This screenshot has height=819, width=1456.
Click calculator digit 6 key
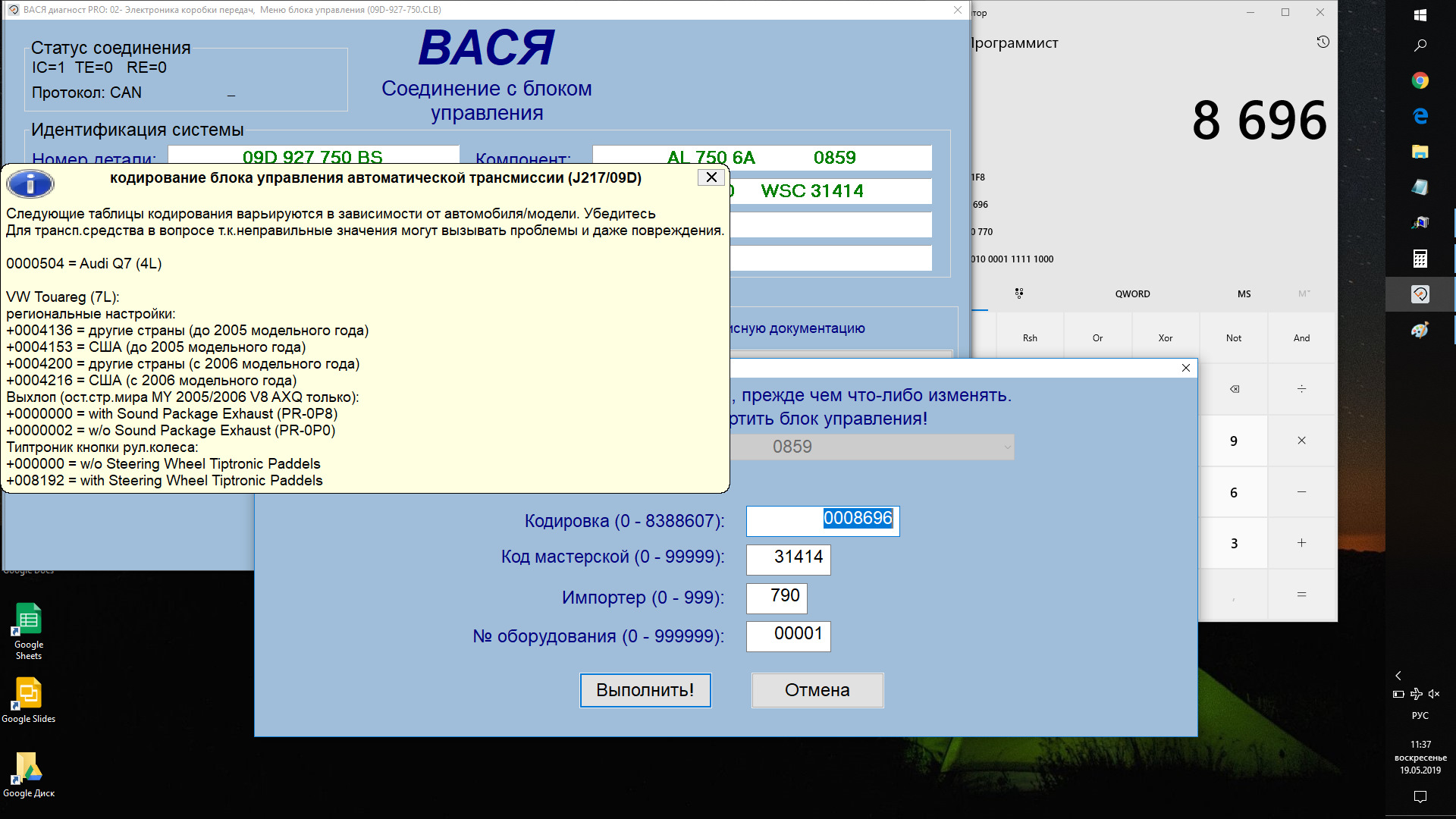point(1234,492)
